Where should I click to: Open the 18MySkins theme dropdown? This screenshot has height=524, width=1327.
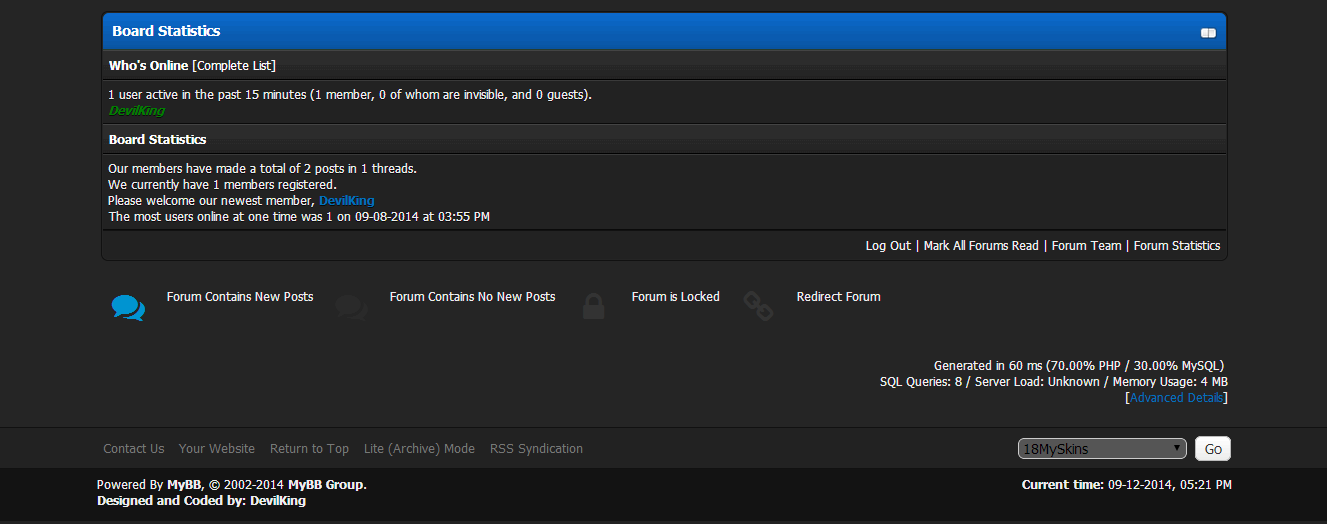coord(1102,449)
